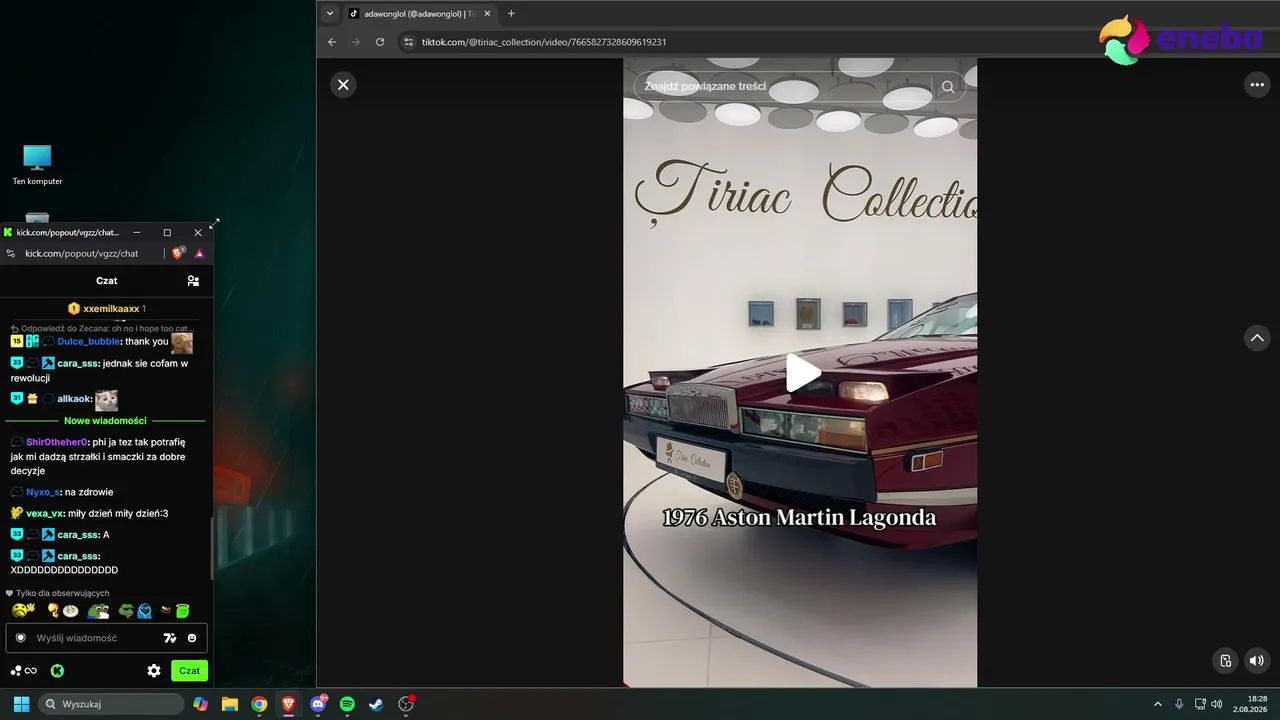Click the Wyszukaj taskbar search box
This screenshot has height=720, width=1280.
pyautogui.click(x=111, y=704)
